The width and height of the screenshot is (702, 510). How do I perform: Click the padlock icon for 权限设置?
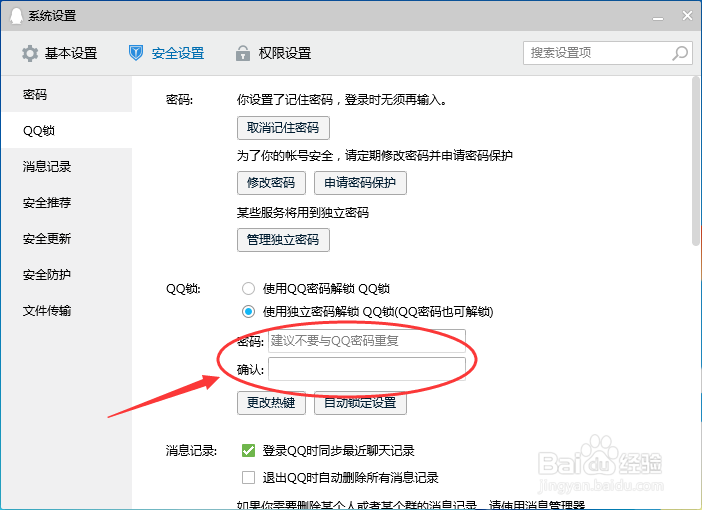point(243,53)
